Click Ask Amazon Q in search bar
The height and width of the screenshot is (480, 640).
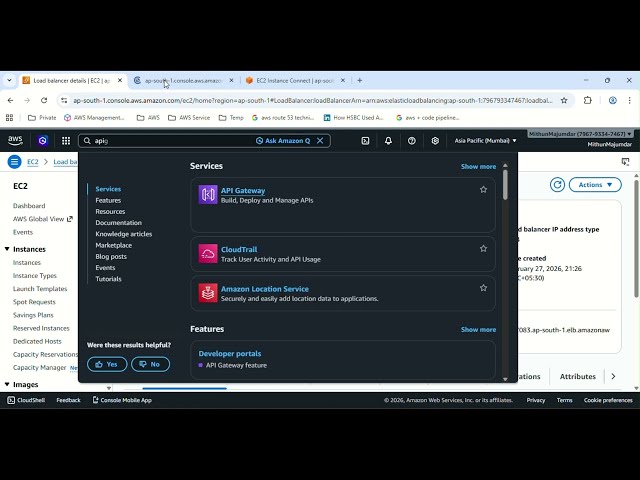pyautogui.click(x=283, y=140)
